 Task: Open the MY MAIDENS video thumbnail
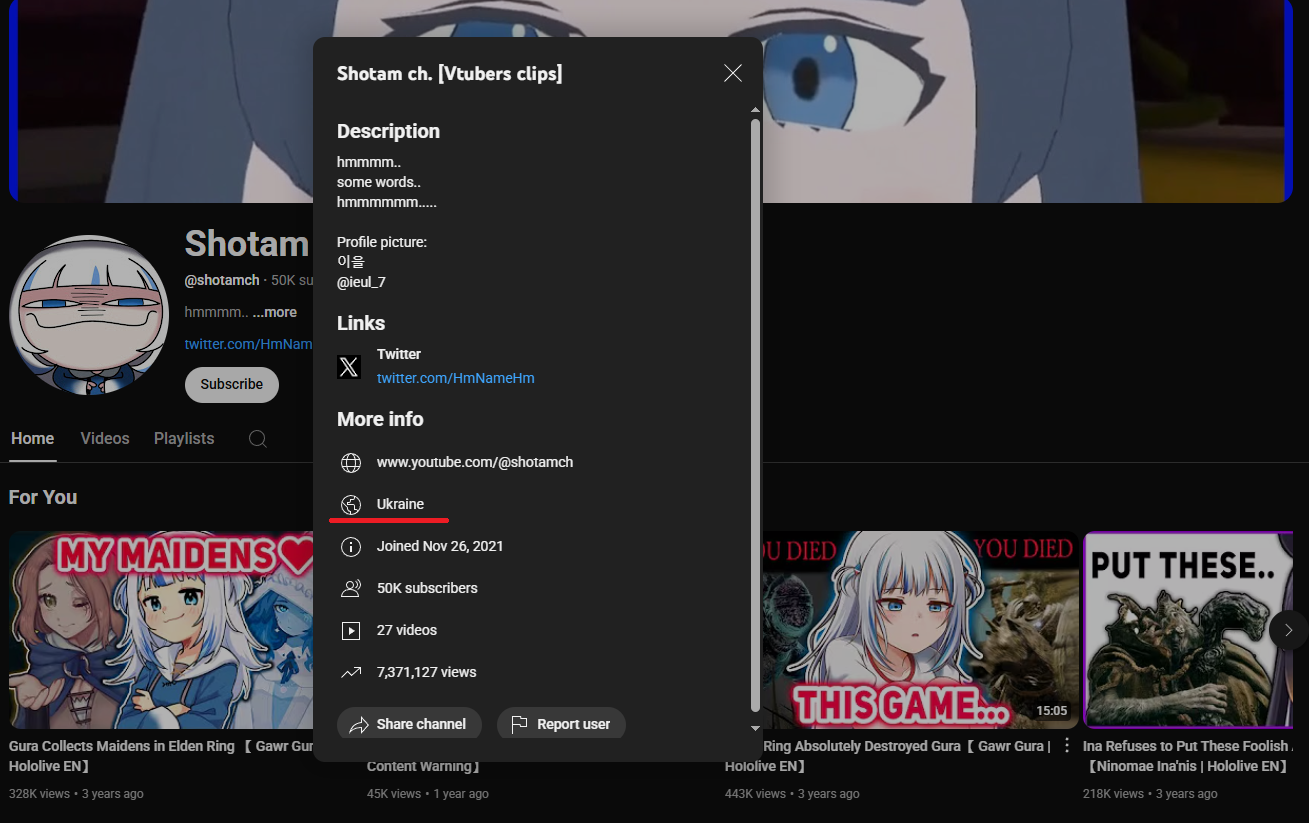(161, 629)
